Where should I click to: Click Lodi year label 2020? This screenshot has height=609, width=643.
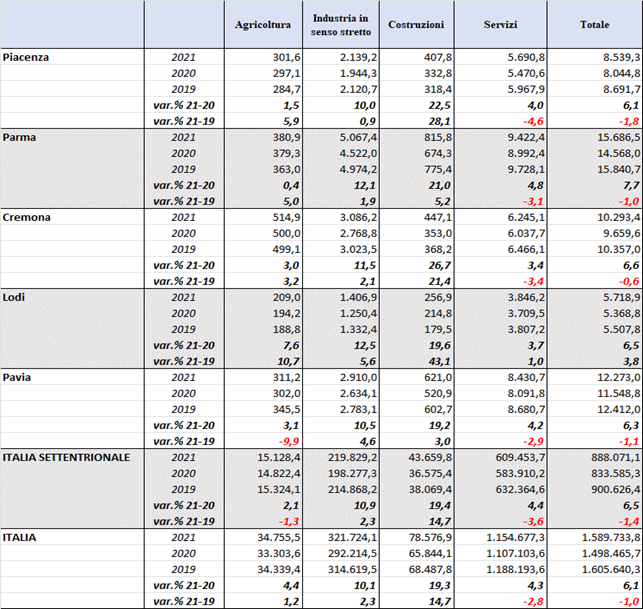[183, 313]
